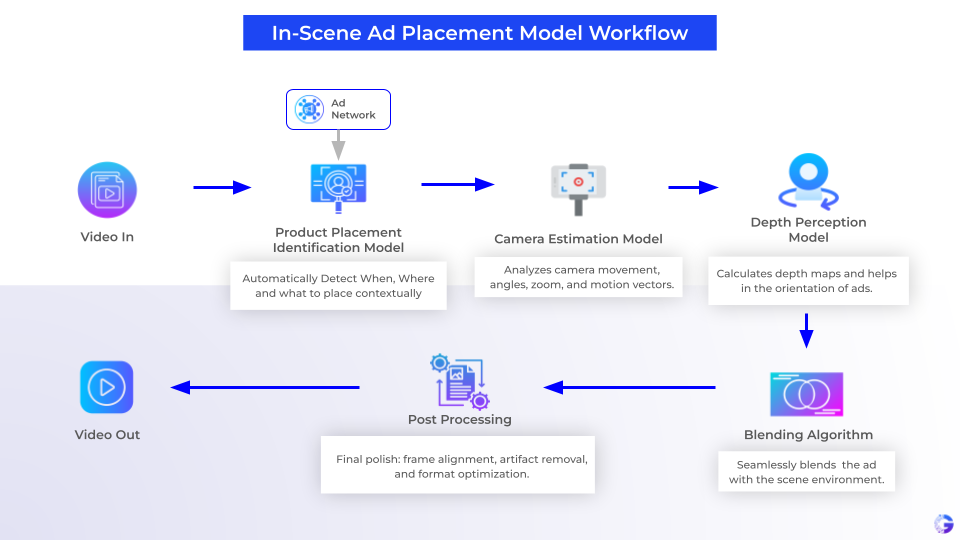Image resolution: width=960 pixels, height=540 pixels.
Task: Select the Product Placement Identification icon
Action: [x=338, y=189]
